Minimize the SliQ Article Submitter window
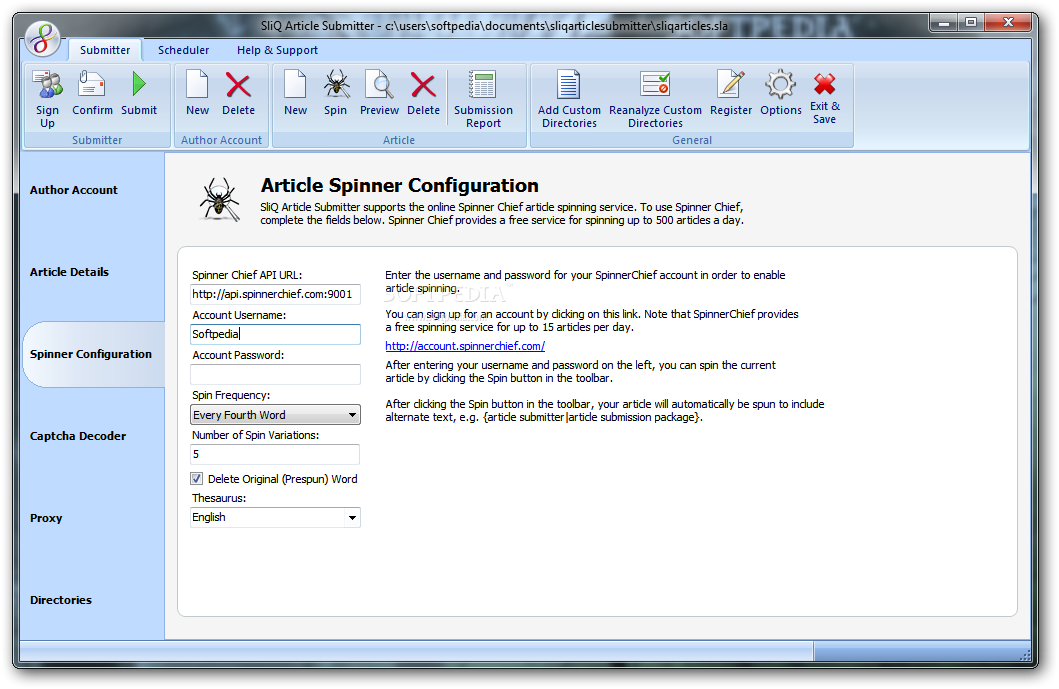The height and width of the screenshot is (689, 1059). 944,23
